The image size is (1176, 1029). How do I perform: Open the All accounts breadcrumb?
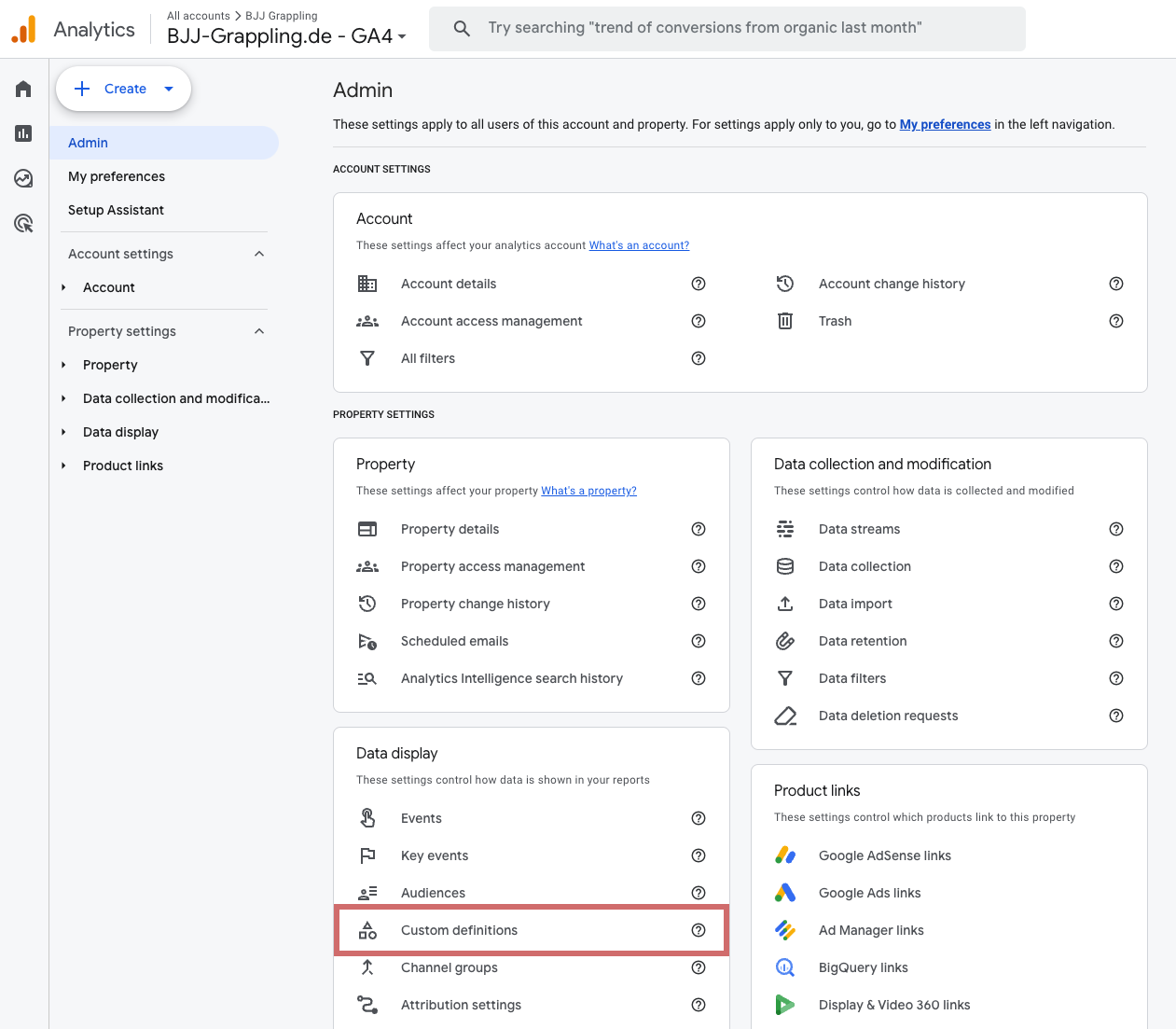(x=199, y=16)
